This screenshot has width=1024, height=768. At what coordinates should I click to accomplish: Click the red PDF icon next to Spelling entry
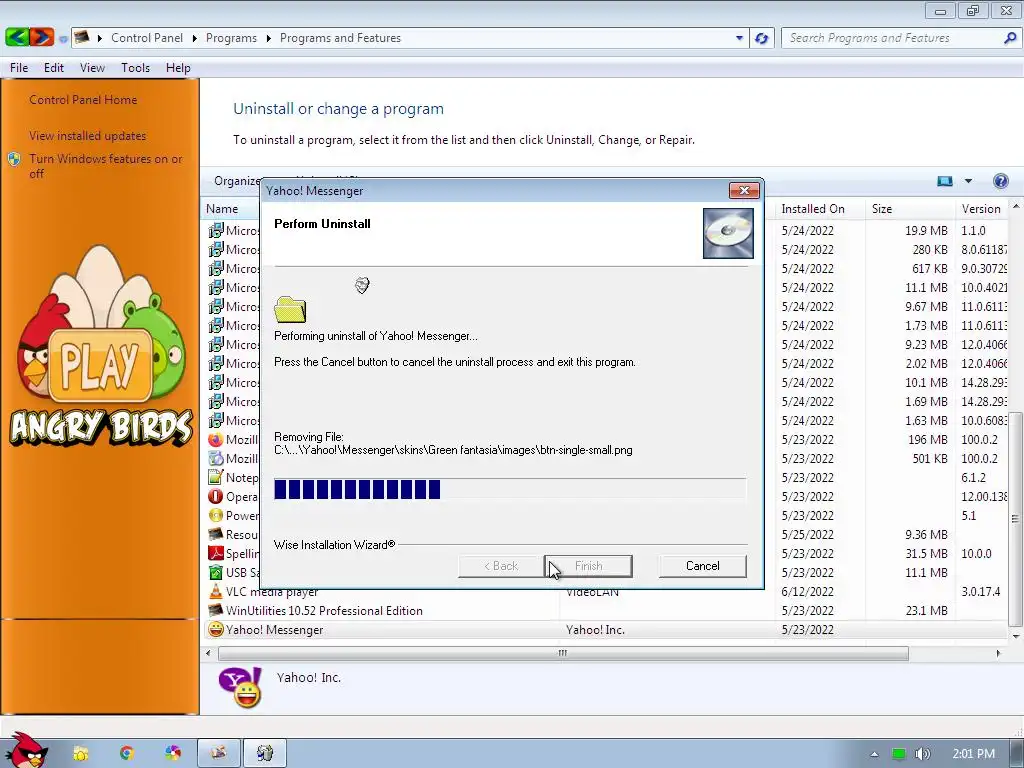tap(216, 554)
